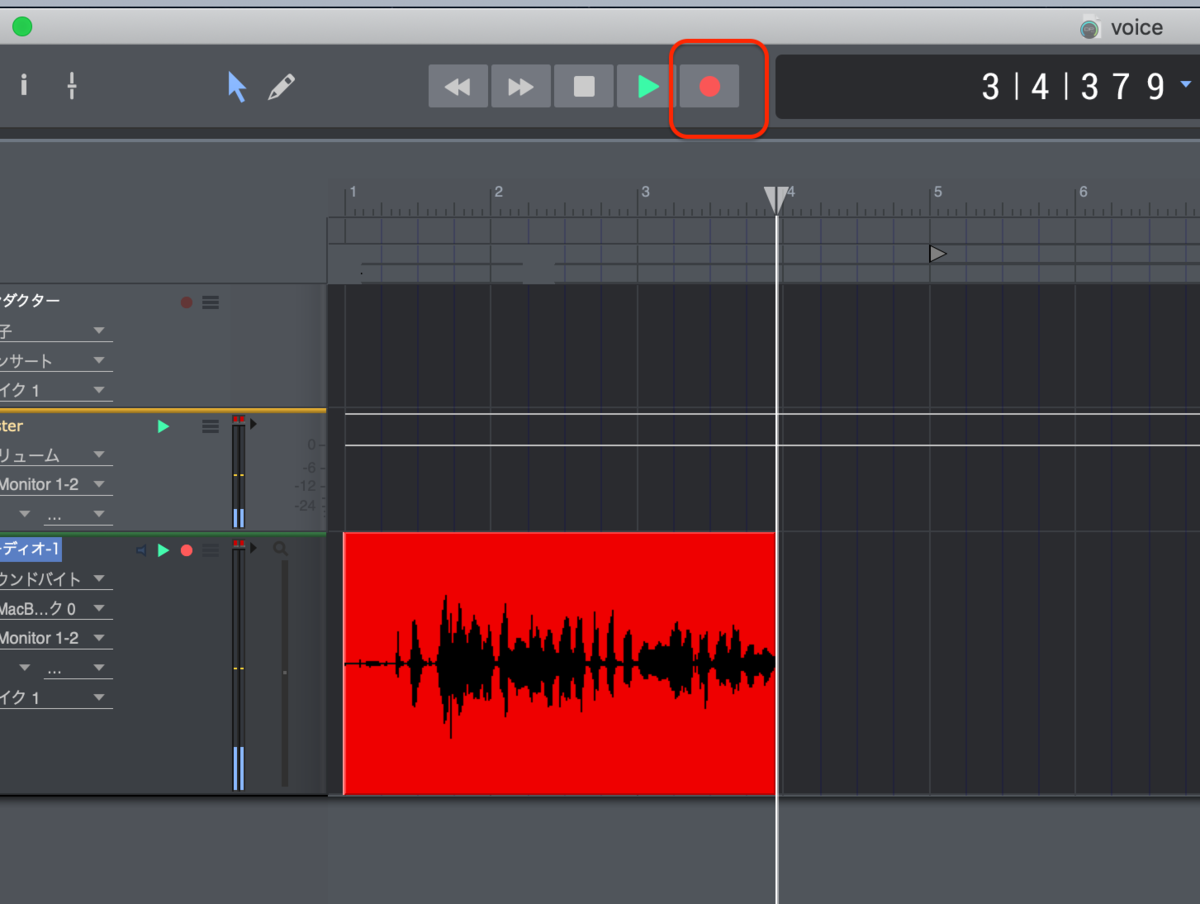Click the magnifier zoom icon on オーディオ-1 track
1200x904 pixels.
point(280,548)
